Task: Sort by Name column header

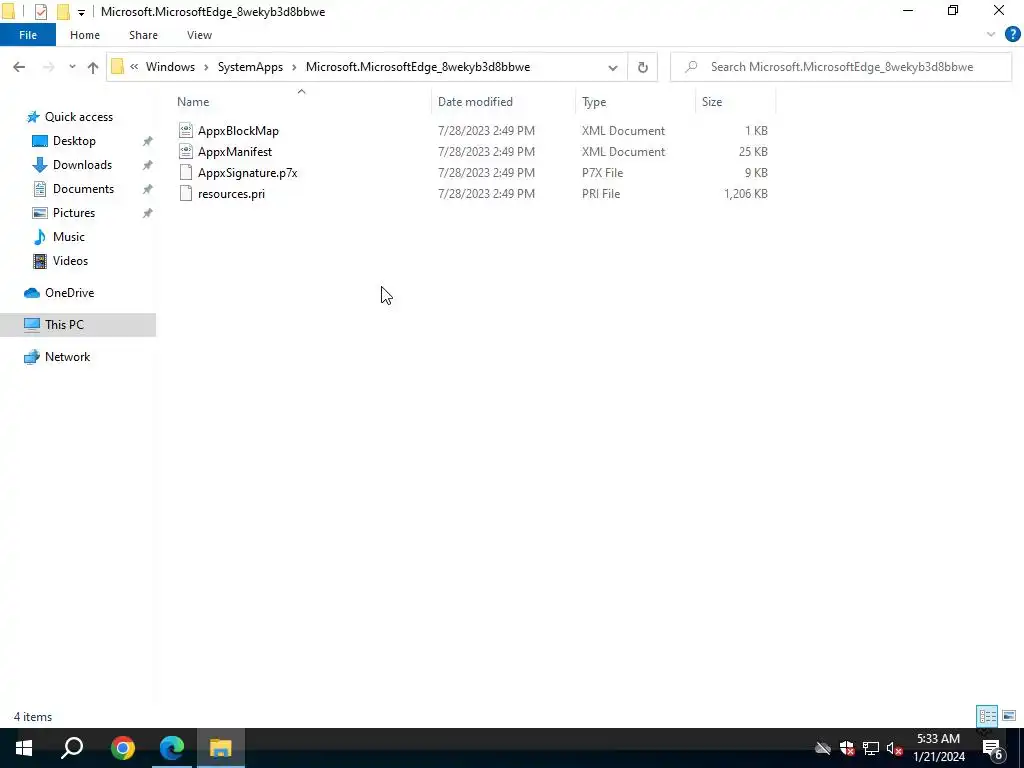Action: tap(193, 102)
